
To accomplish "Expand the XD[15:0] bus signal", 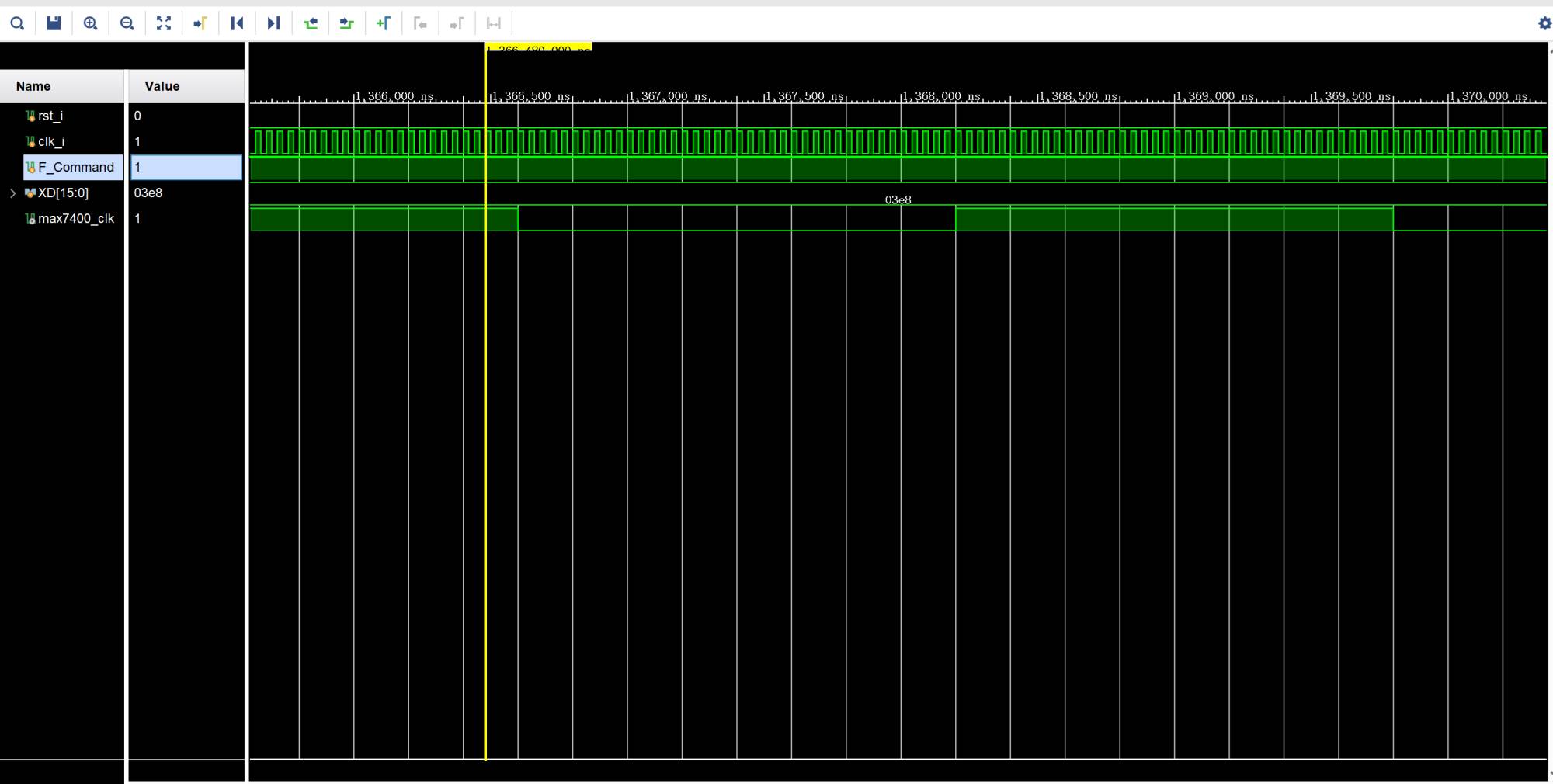I will (x=12, y=193).
